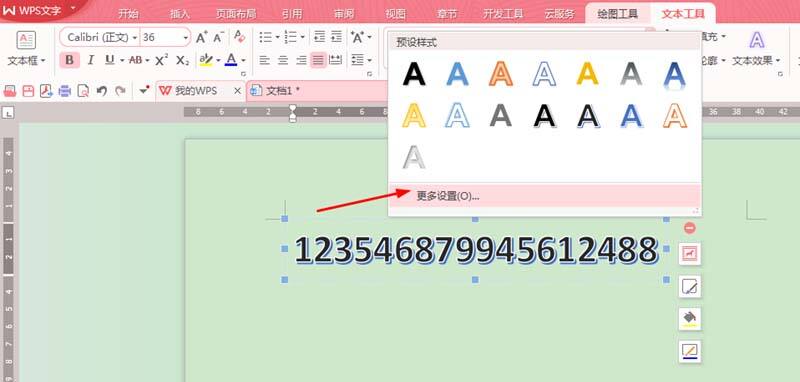Open the 我的WPS document tab
This screenshot has height=382, width=800.
tap(196, 91)
